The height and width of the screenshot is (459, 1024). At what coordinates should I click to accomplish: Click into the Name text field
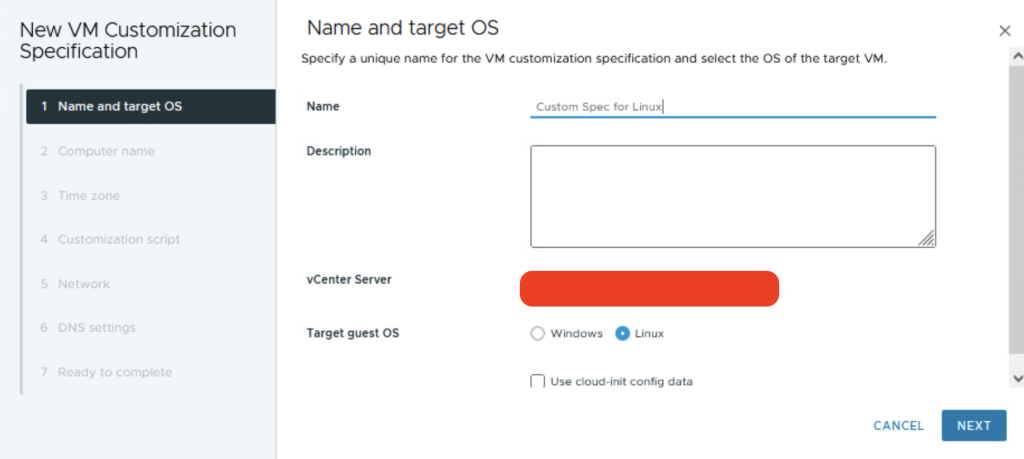pos(732,106)
